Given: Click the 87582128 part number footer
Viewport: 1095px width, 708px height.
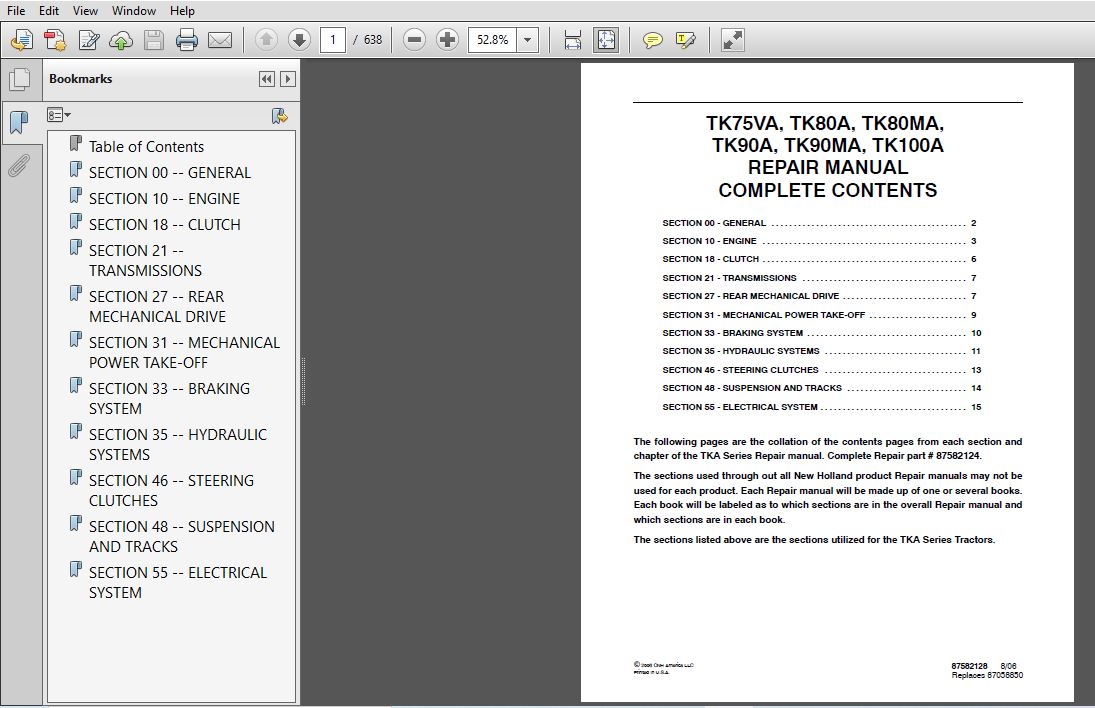Looking at the screenshot, I should pos(969,666).
